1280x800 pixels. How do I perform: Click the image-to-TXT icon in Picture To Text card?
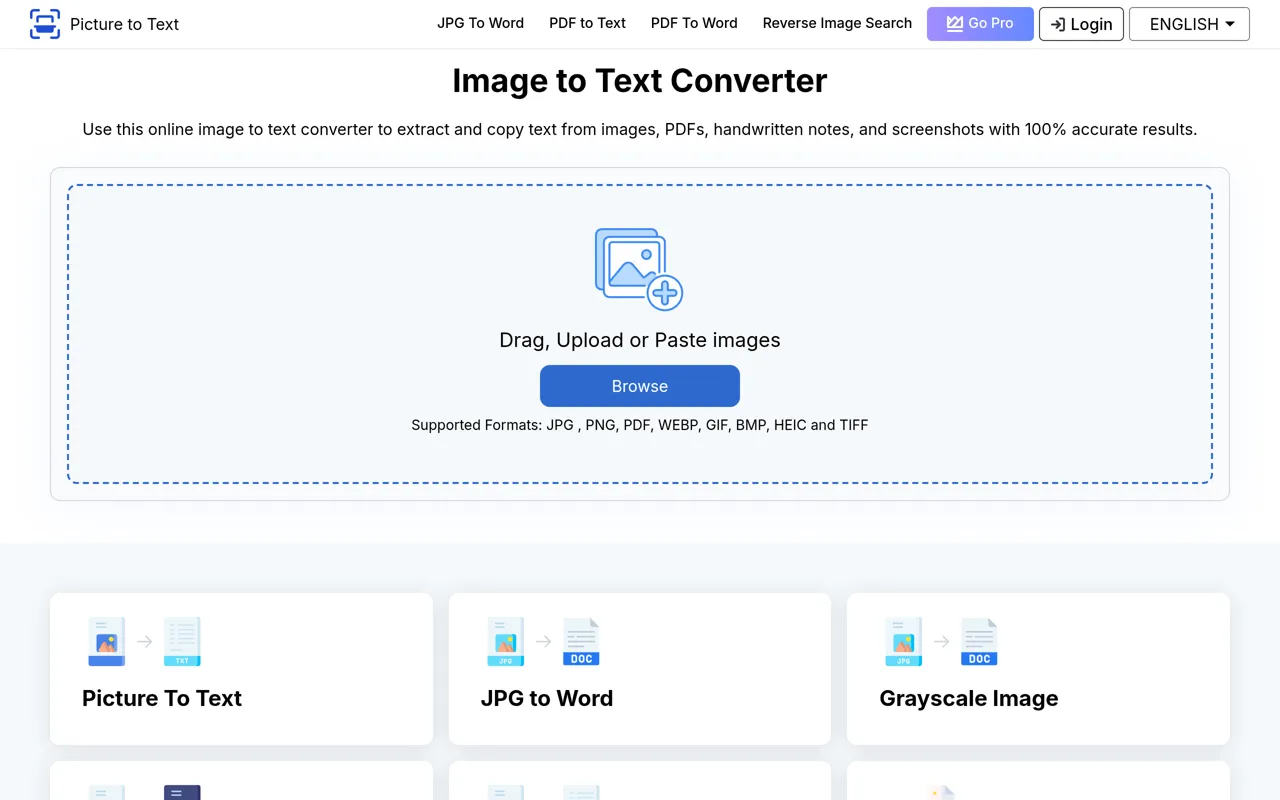click(145, 642)
